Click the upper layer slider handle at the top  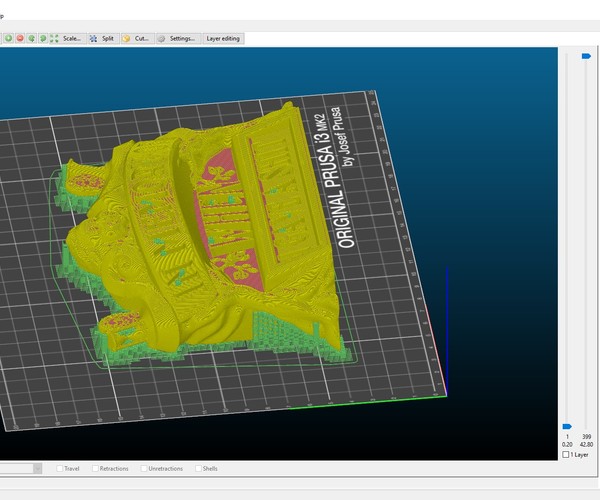(585, 58)
